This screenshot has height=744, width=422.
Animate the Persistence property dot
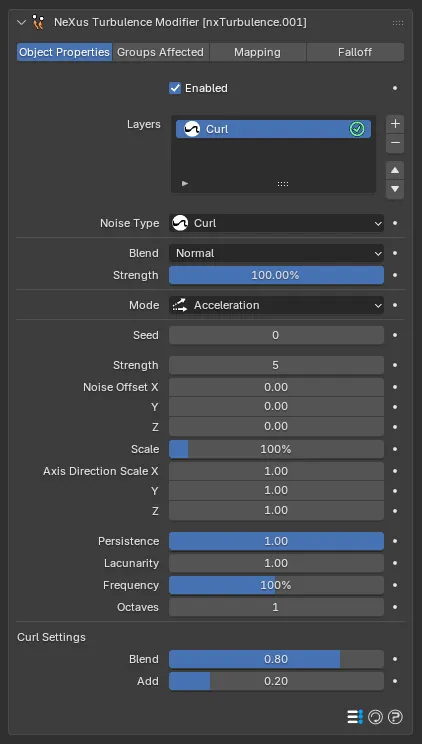point(395,541)
